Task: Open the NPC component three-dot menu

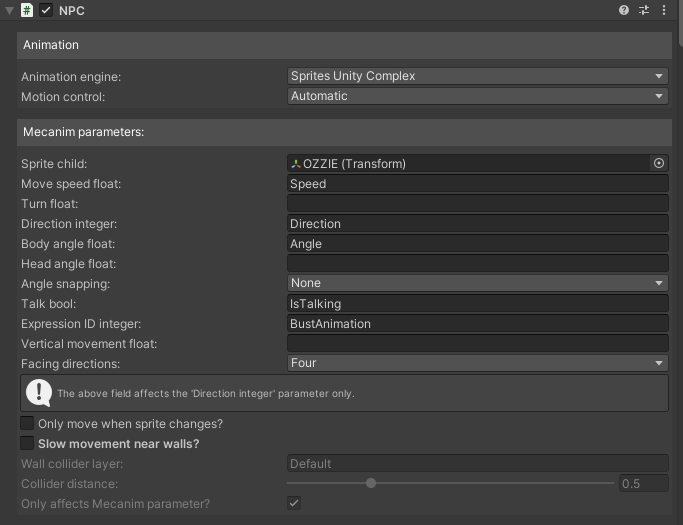Action: [663, 10]
